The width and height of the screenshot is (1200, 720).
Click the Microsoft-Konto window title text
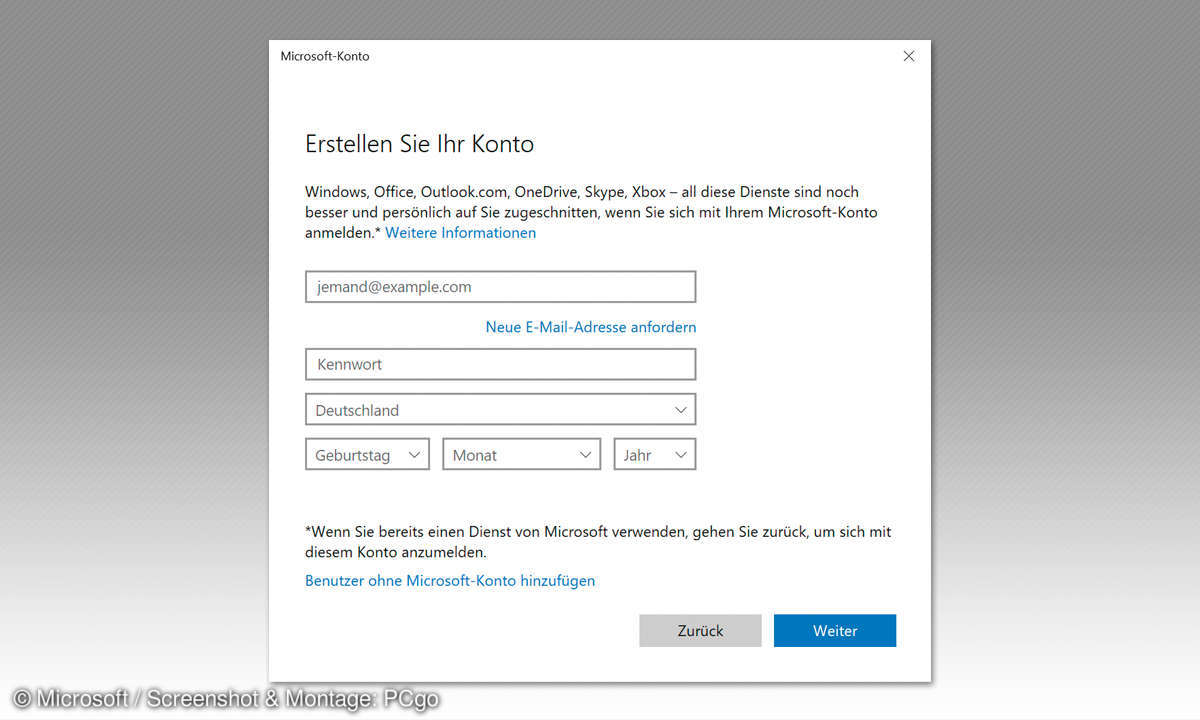point(325,56)
